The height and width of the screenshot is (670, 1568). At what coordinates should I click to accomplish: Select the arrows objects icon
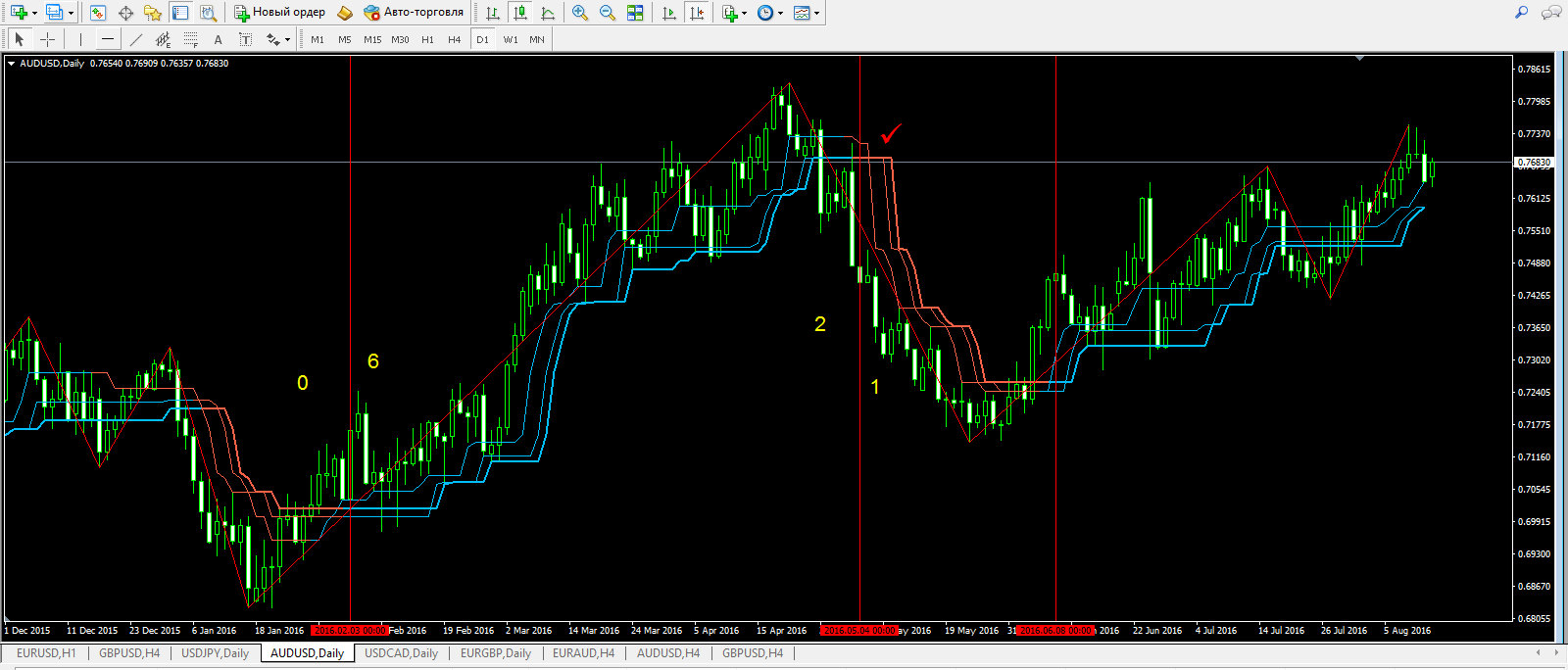(272, 39)
